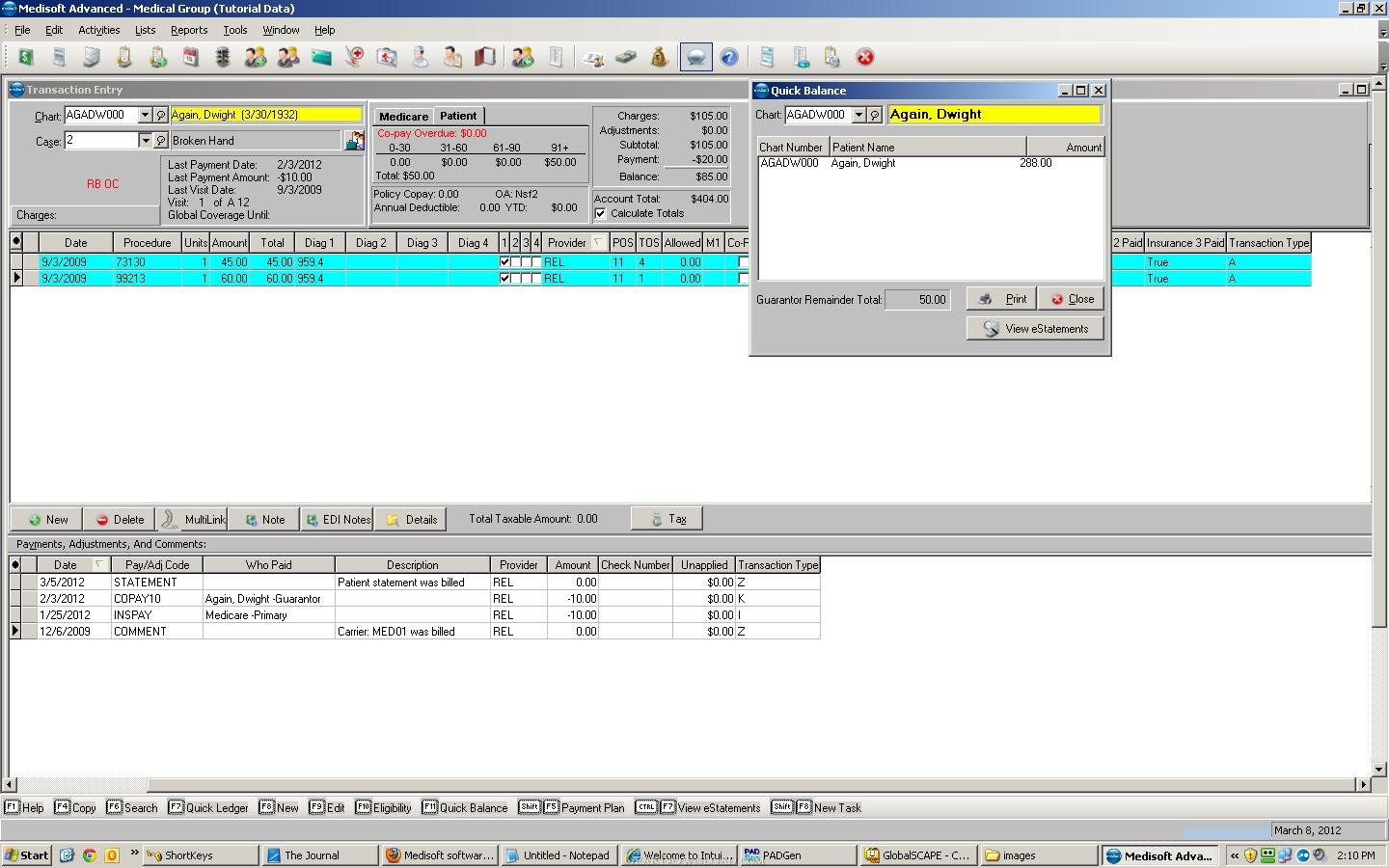1389x868 pixels.
Task: Click the cash bills Quick Balance toolbar icon
Action: 626,57
